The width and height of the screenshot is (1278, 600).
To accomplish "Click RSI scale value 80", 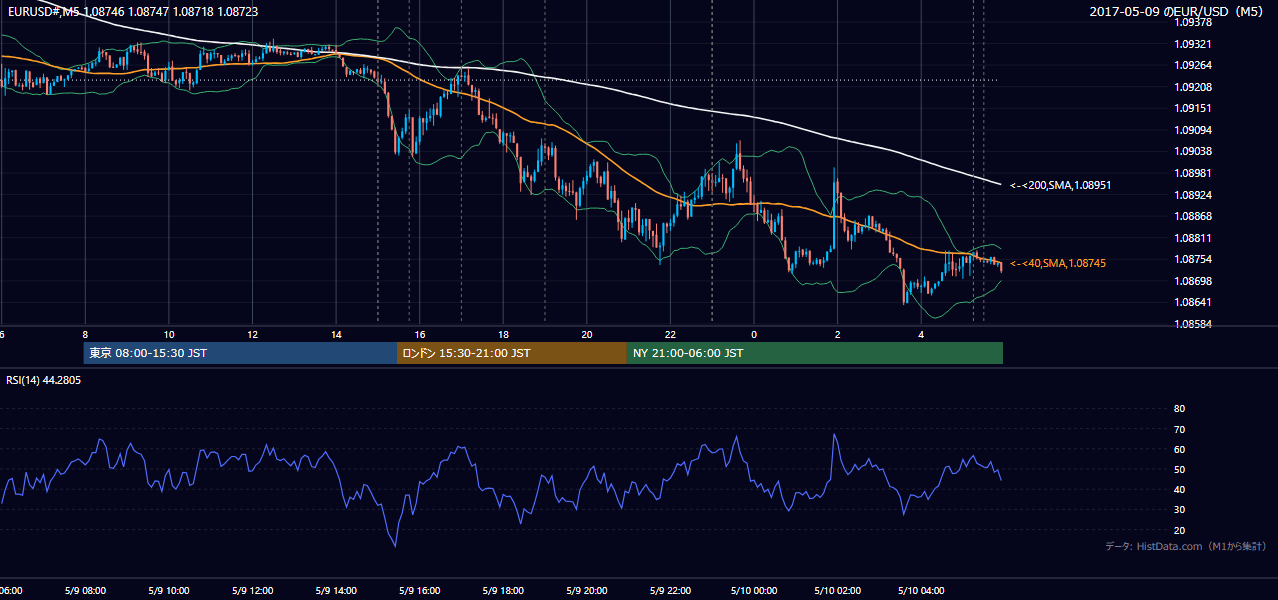I will click(1179, 409).
